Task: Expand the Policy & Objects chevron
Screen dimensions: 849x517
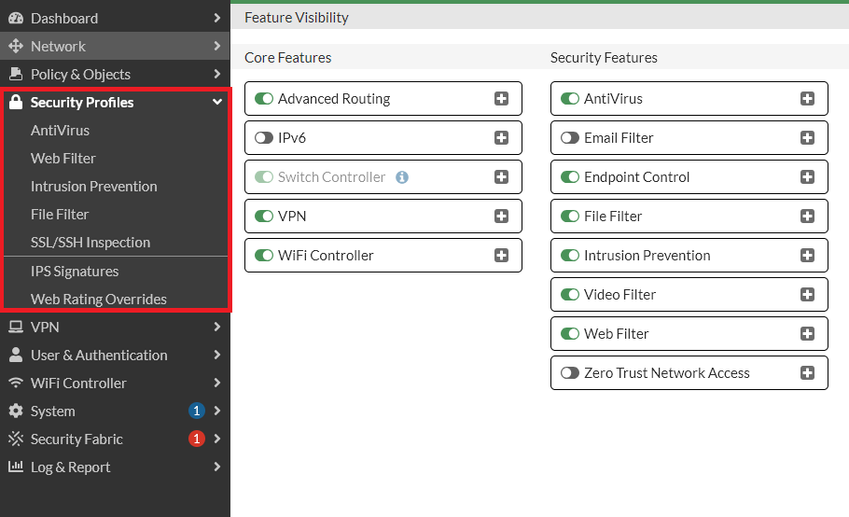Action: [217, 74]
